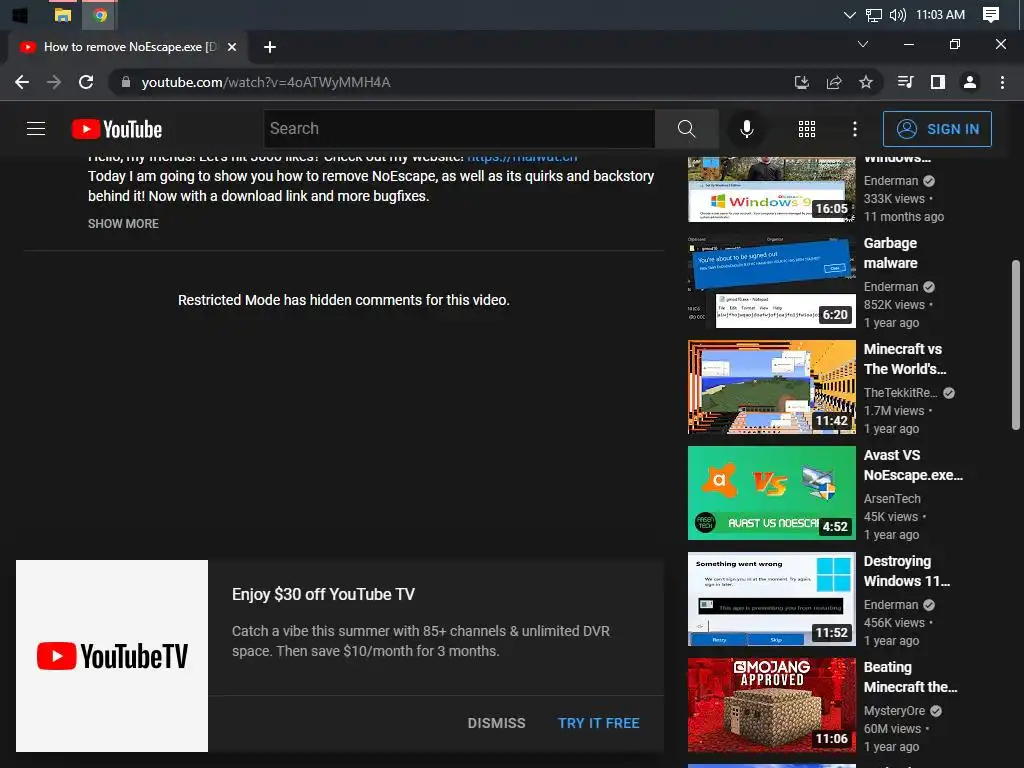Open Destroying Windows 11 title
The width and height of the screenshot is (1024, 768).
(906, 571)
